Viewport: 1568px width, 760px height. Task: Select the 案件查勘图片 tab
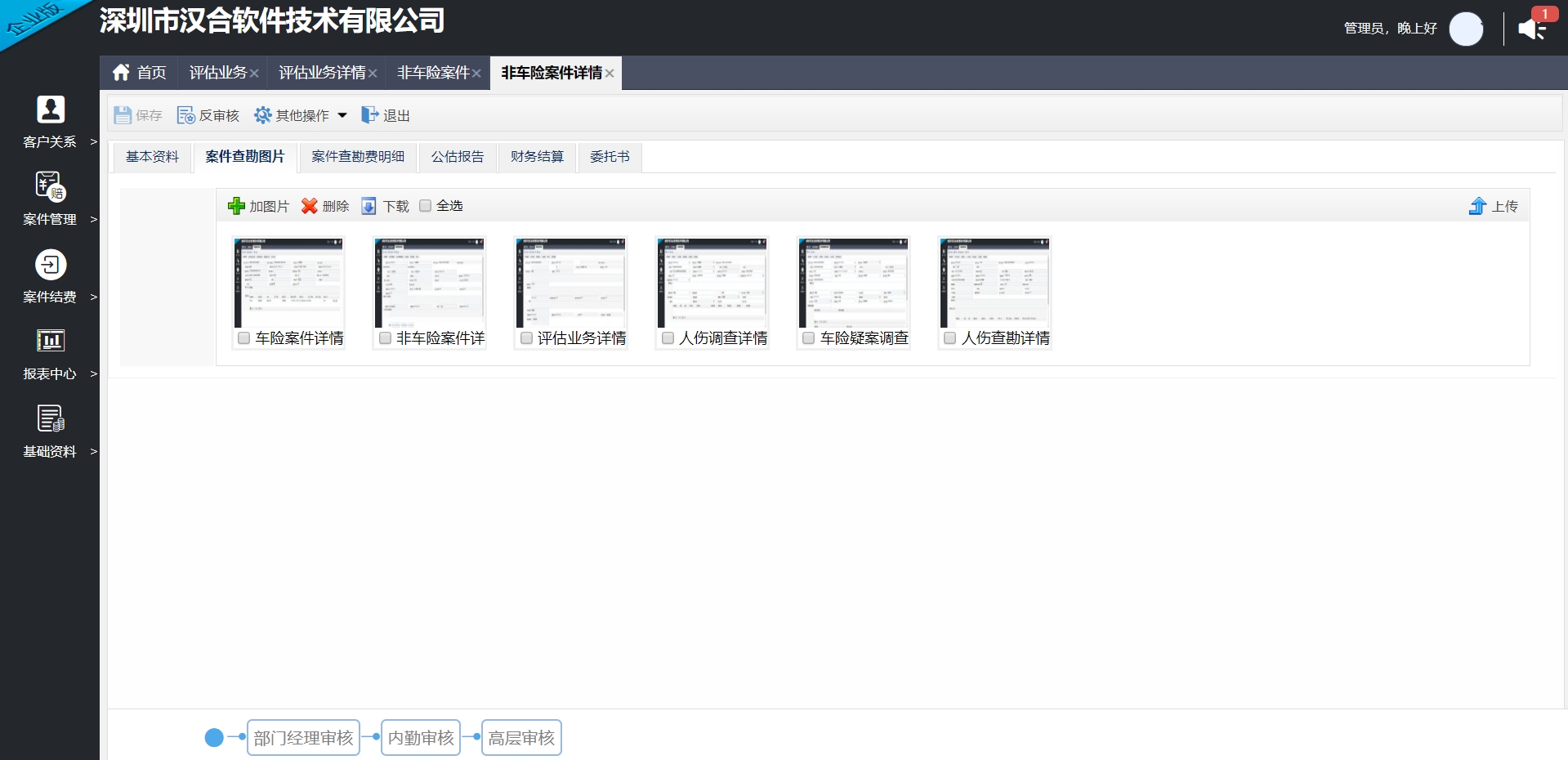[245, 157]
